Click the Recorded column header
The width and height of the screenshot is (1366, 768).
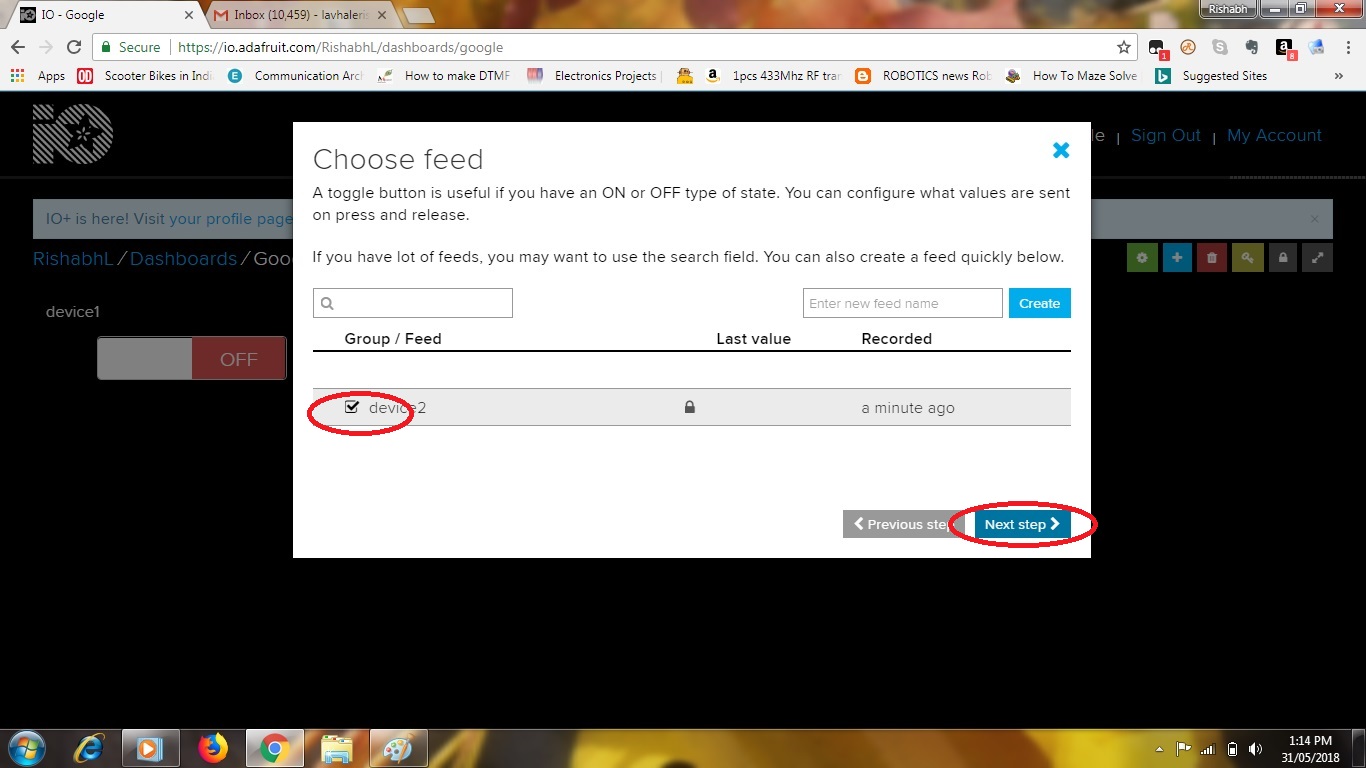pyautogui.click(x=896, y=339)
